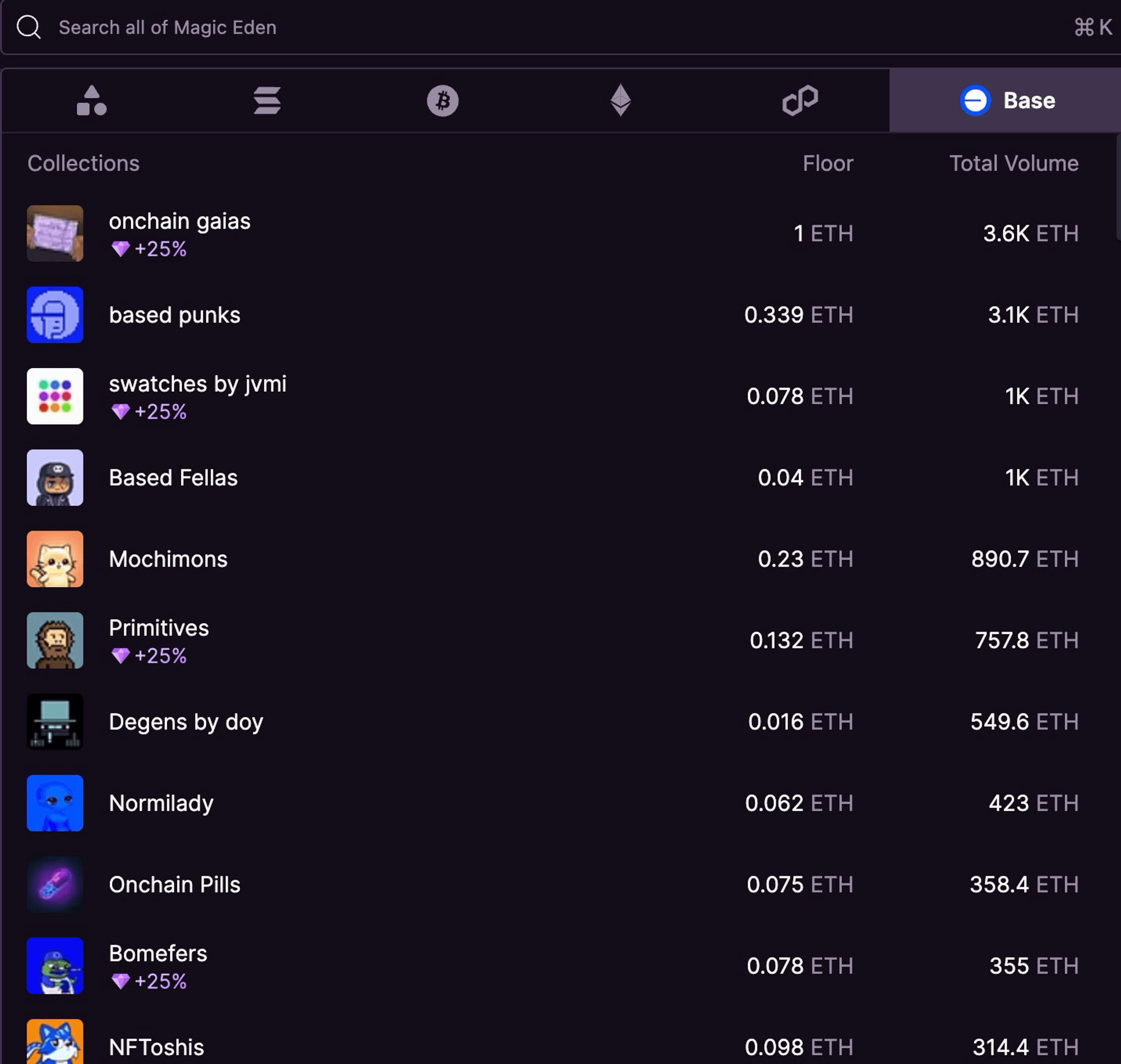The height and width of the screenshot is (1064, 1121).
Task: Open the Mochimons cat thumbnail
Action: [55, 559]
